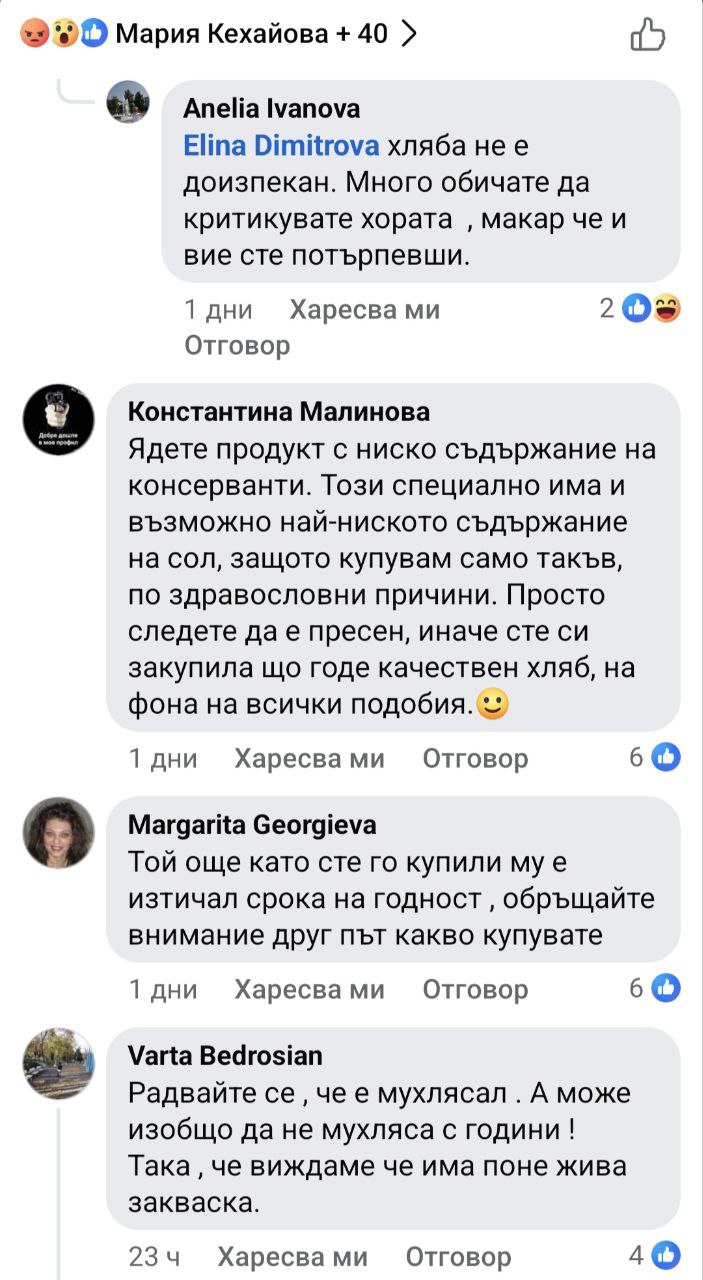The height and width of the screenshot is (1280, 703).
Task: Open Anelia Ivanova's profile picture
Action: (x=128, y=102)
